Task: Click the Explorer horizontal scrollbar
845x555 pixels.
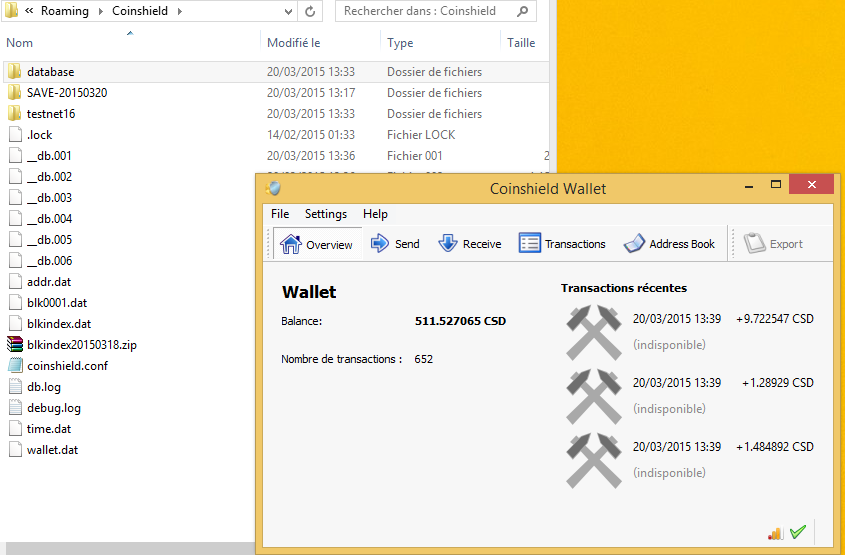Action: tap(129, 549)
